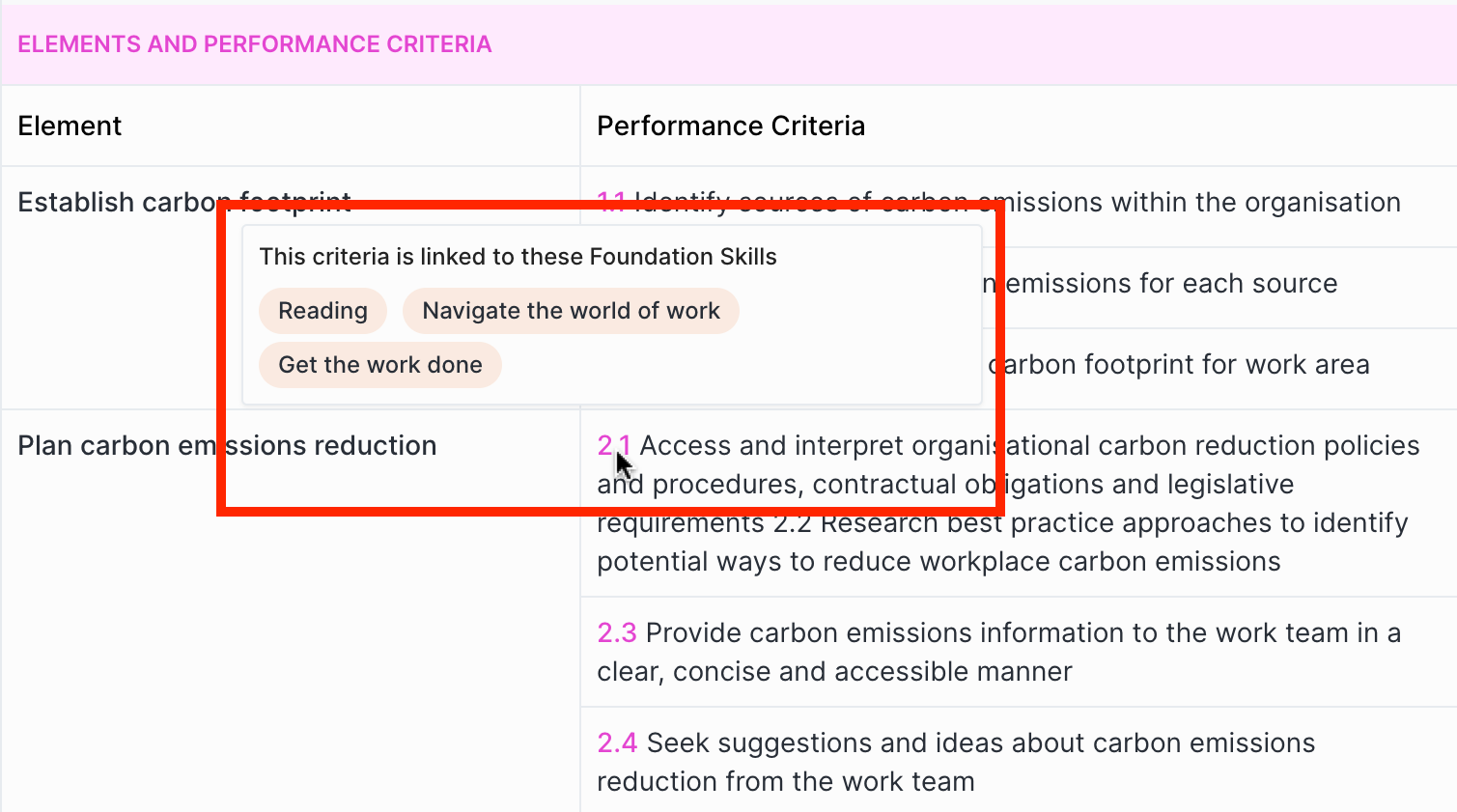Open criteria number 2.4 link
Image resolution: width=1457 pixels, height=812 pixels.
tap(617, 742)
